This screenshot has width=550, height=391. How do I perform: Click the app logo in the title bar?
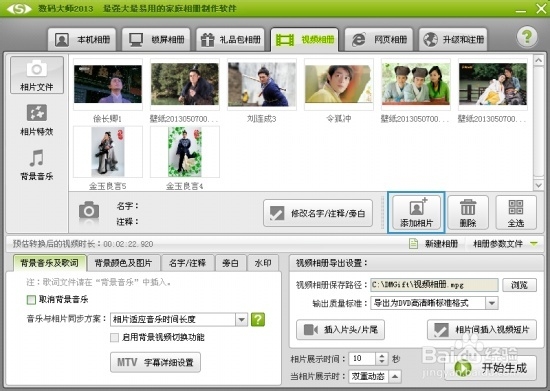[19, 8]
